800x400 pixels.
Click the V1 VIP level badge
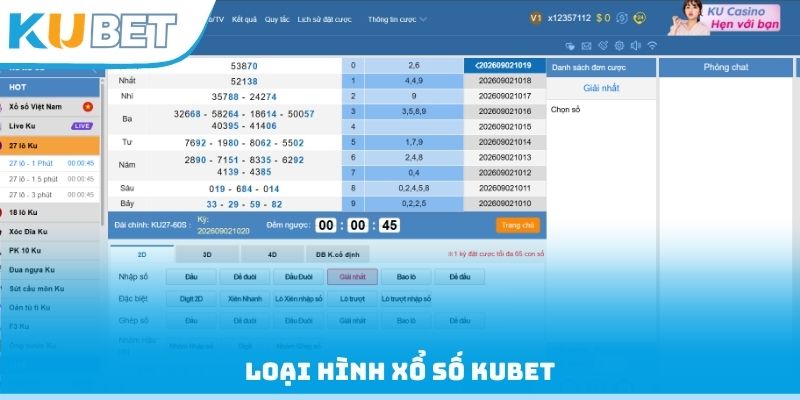tap(535, 18)
